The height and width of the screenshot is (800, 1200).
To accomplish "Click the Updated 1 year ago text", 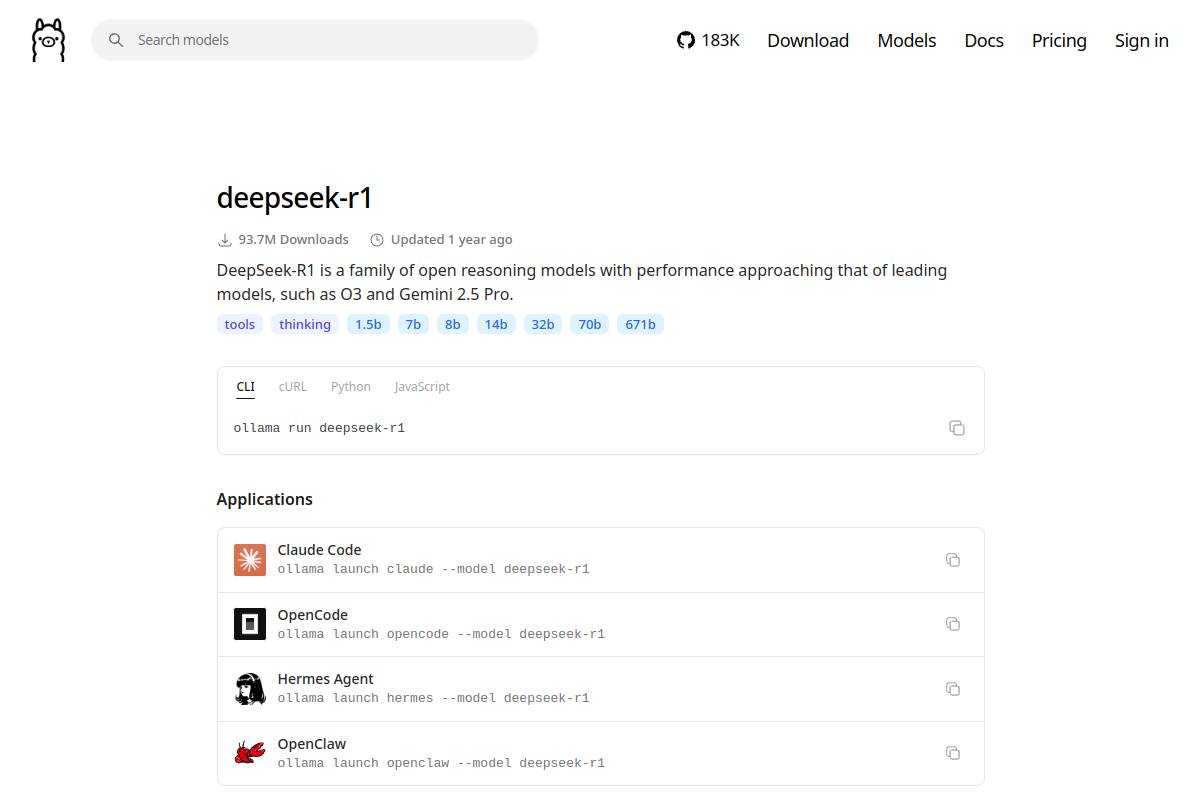I will coord(452,240).
